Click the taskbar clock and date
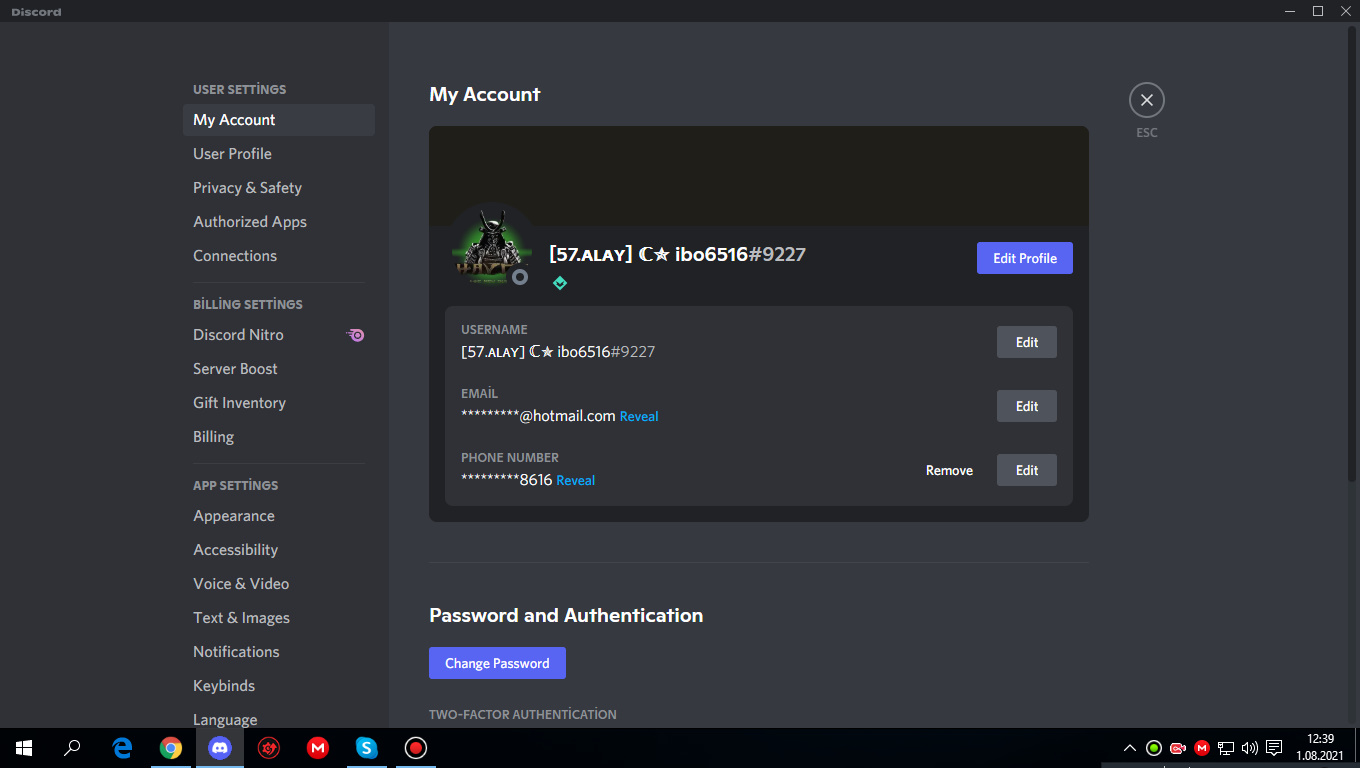Screen dimensions: 1360x768 pyautogui.click(x=1321, y=748)
